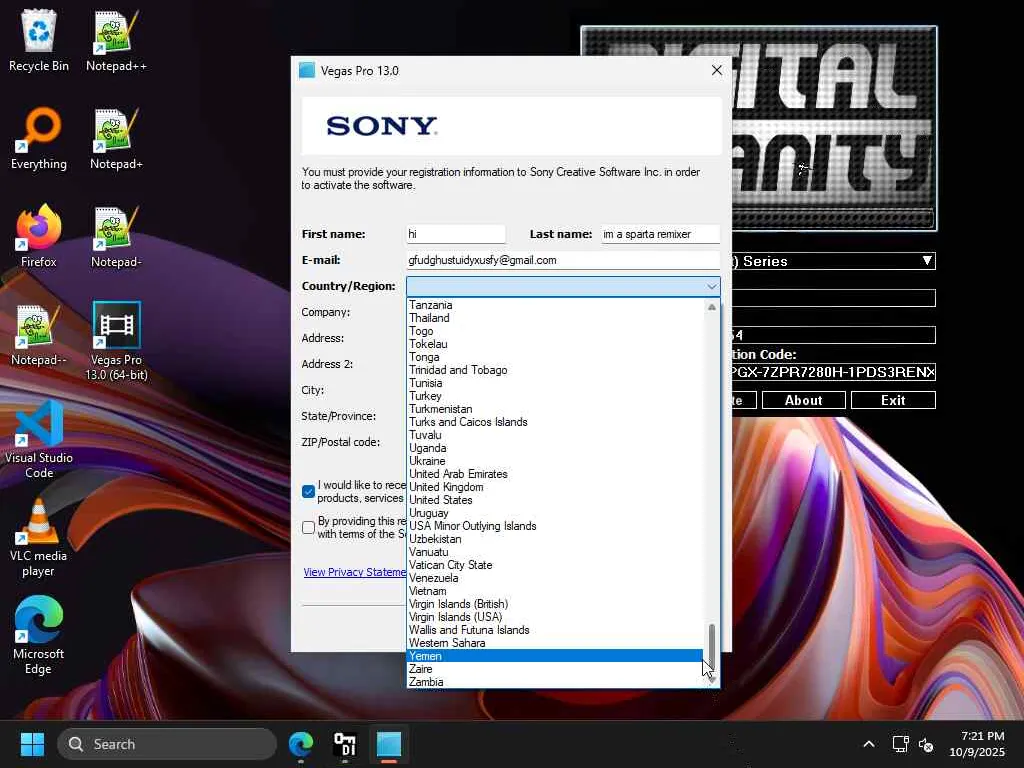Expand the Series dropdown in keygen

[x=927, y=261]
